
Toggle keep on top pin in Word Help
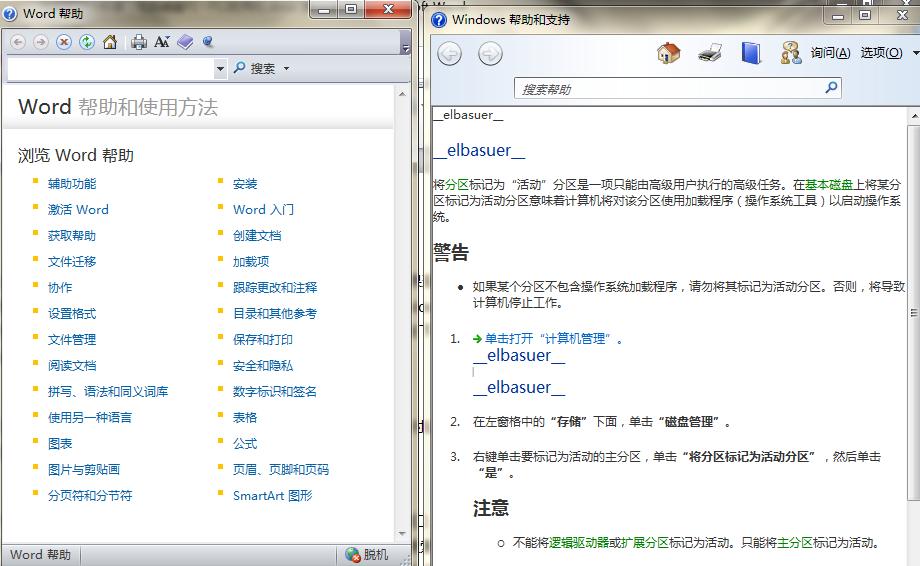coord(208,42)
